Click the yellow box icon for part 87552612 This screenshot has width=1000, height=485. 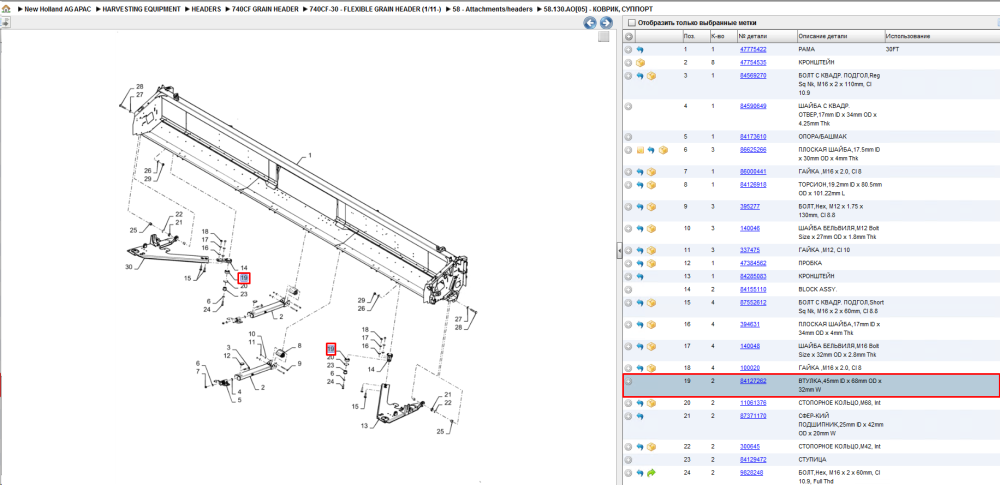pos(651,302)
